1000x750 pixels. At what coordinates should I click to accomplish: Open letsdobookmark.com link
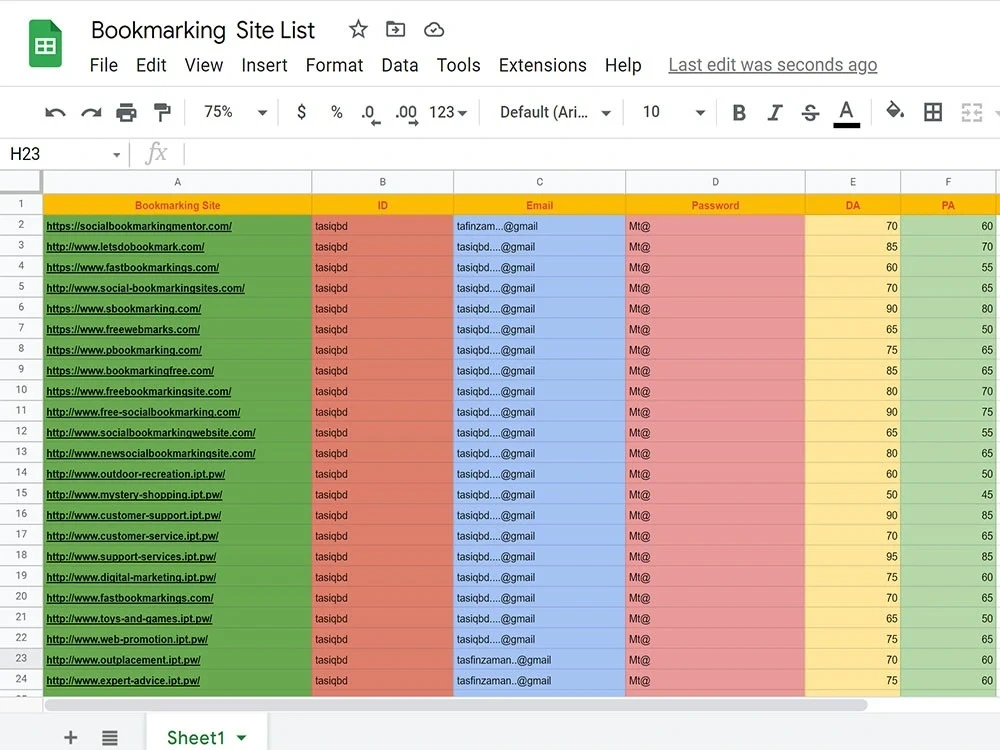click(x=125, y=247)
